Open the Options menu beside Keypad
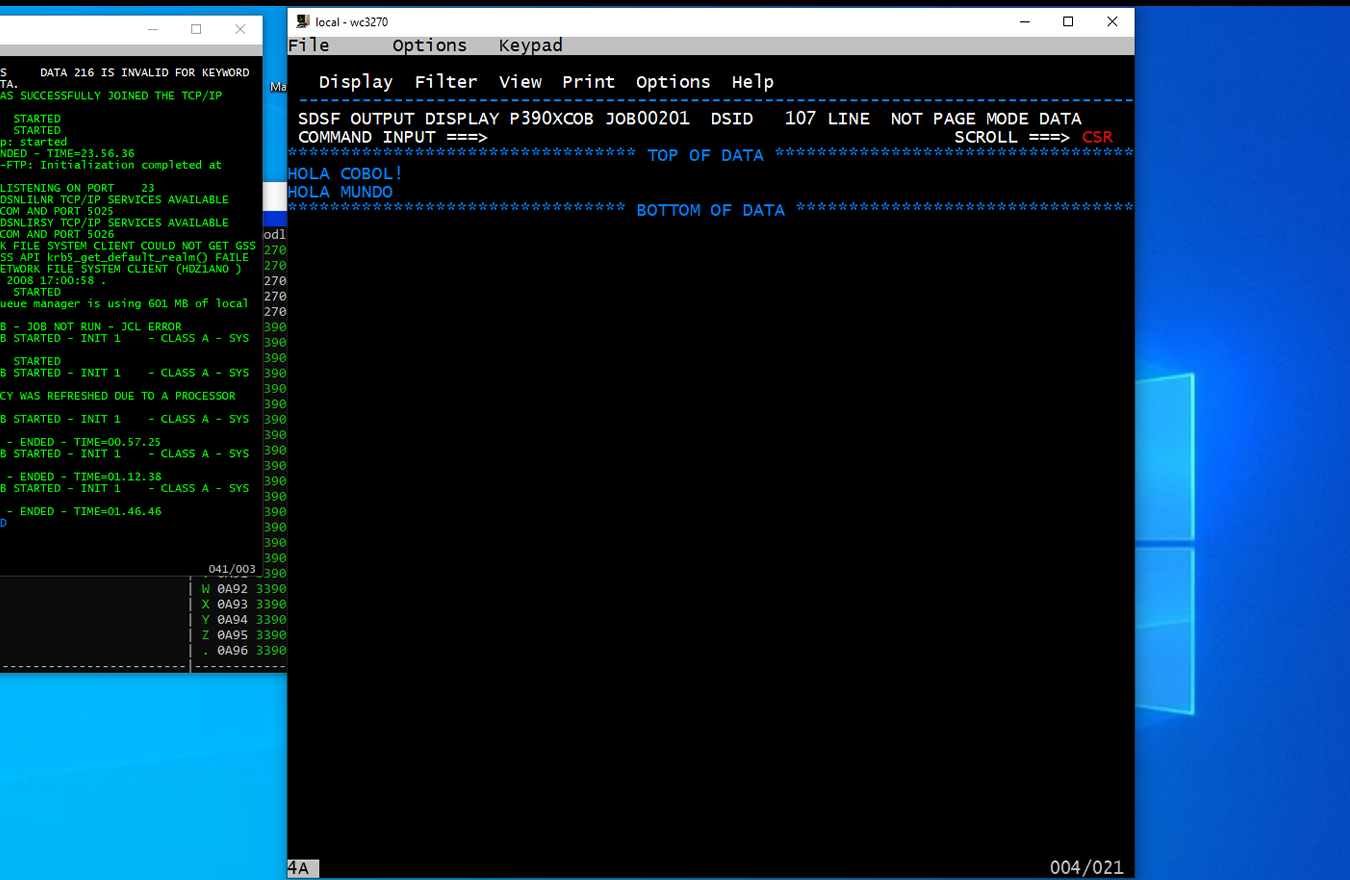 point(429,46)
